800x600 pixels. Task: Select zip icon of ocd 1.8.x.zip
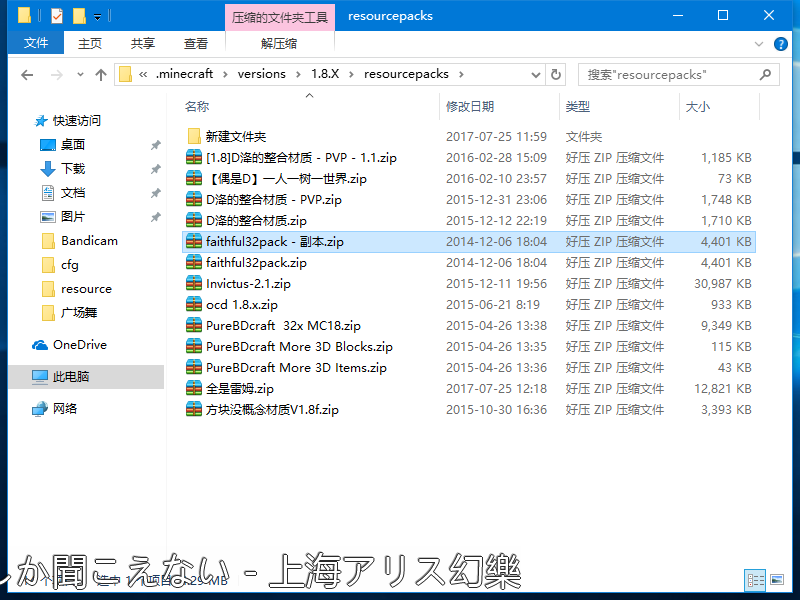pos(194,305)
